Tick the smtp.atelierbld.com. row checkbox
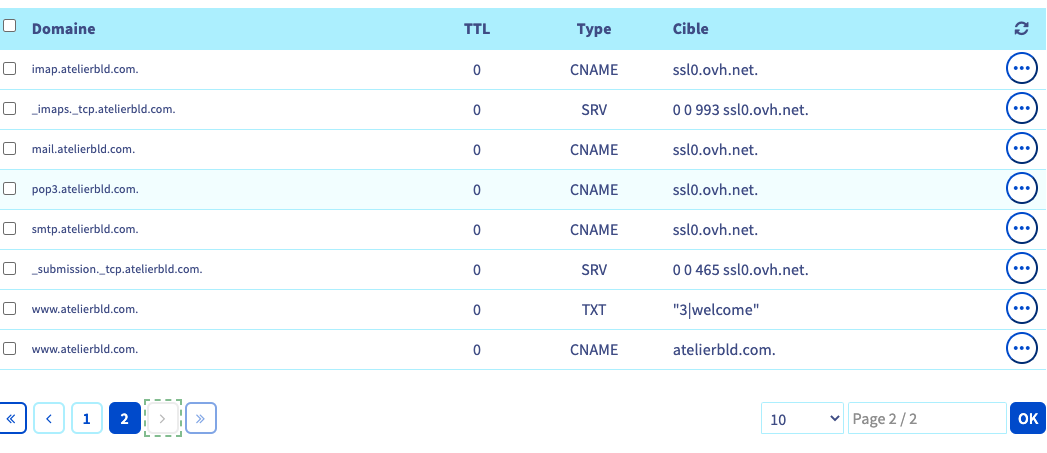 click(x=10, y=229)
